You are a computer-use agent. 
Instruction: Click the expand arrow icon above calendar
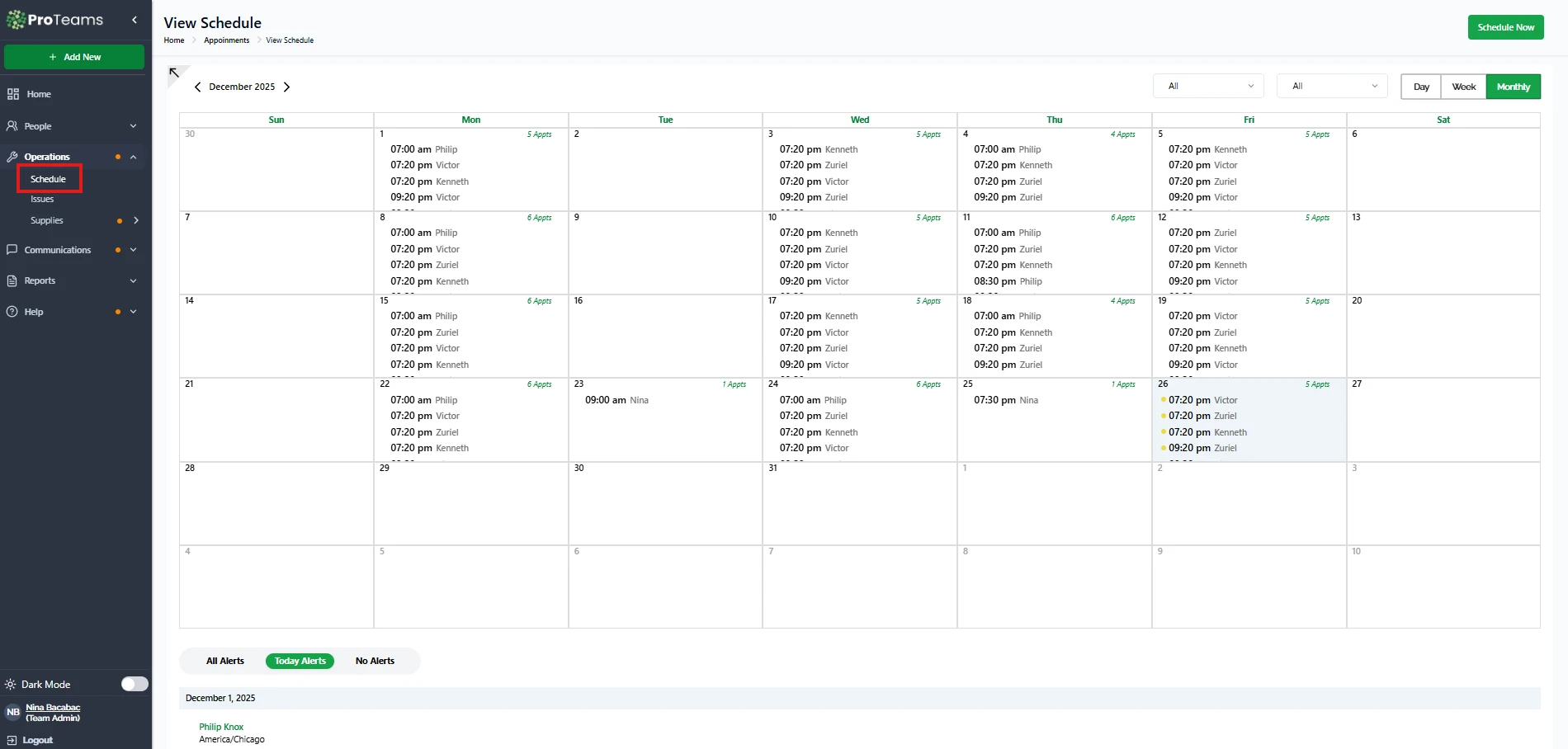click(174, 73)
